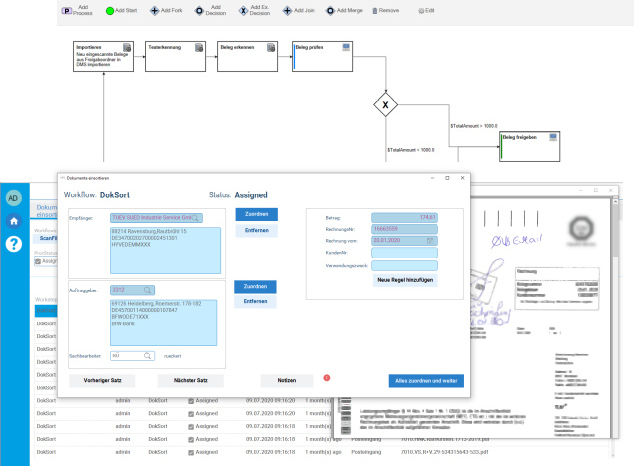This screenshot has width=634, height=466.
Task: Click the RechnungsNr input field
Action: pos(404,229)
